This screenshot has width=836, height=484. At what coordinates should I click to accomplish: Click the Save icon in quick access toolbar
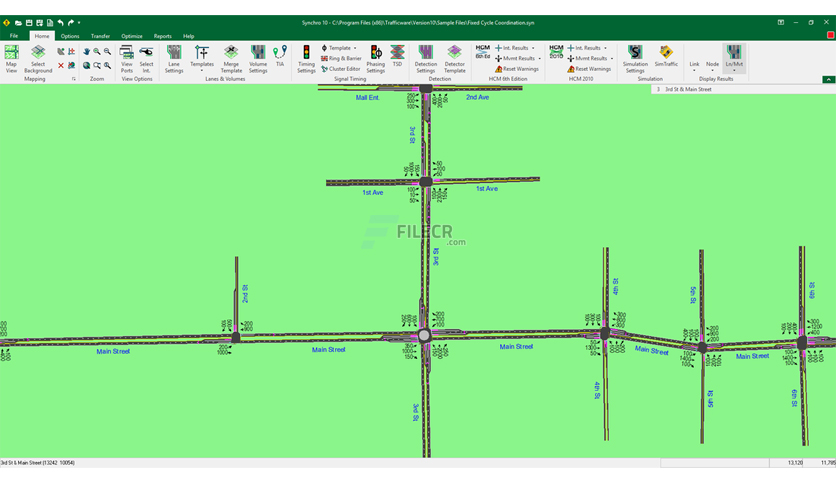(29, 23)
